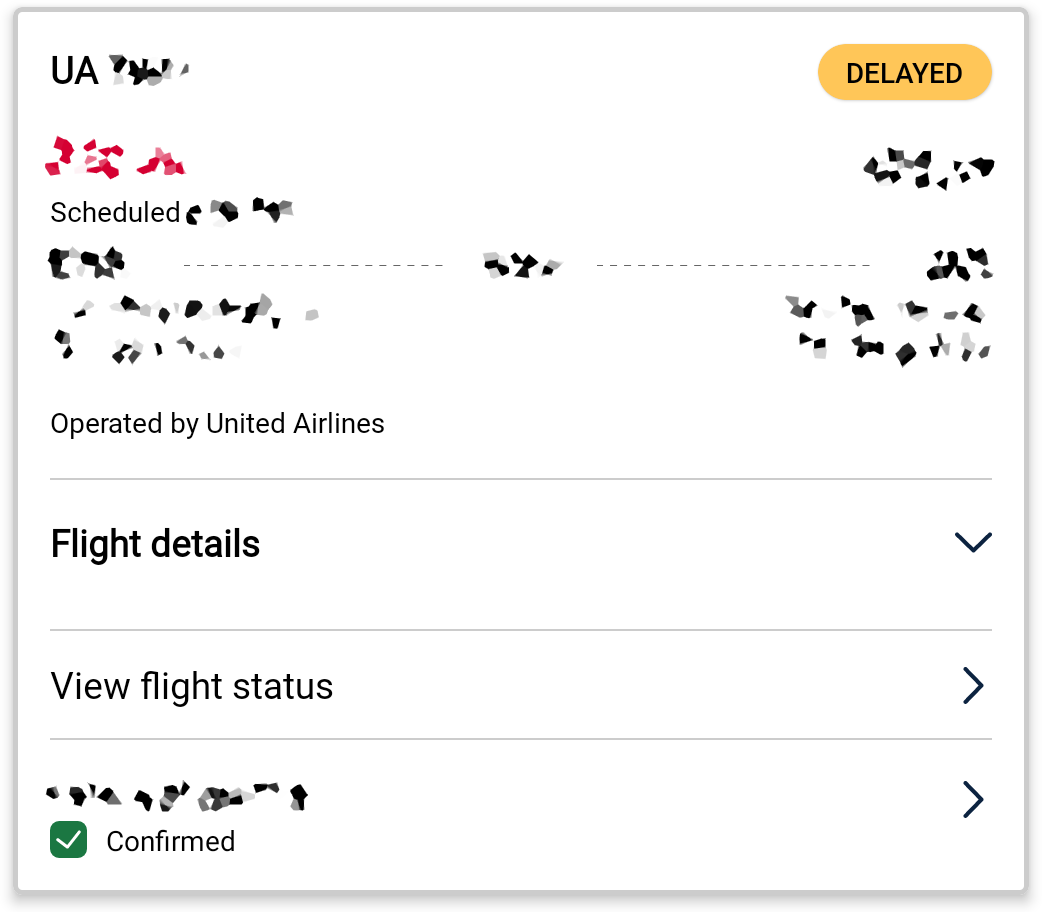Image resolution: width=1042 pixels, height=912 pixels.
Task: Click the yellow DELAYED status badge
Action: pyautogui.click(x=904, y=72)
